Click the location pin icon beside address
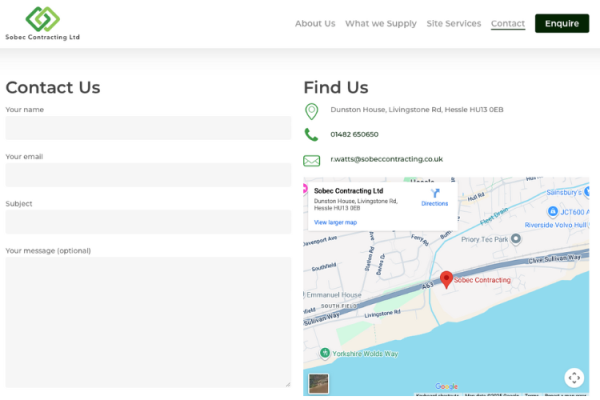 [x=311, y=110]
